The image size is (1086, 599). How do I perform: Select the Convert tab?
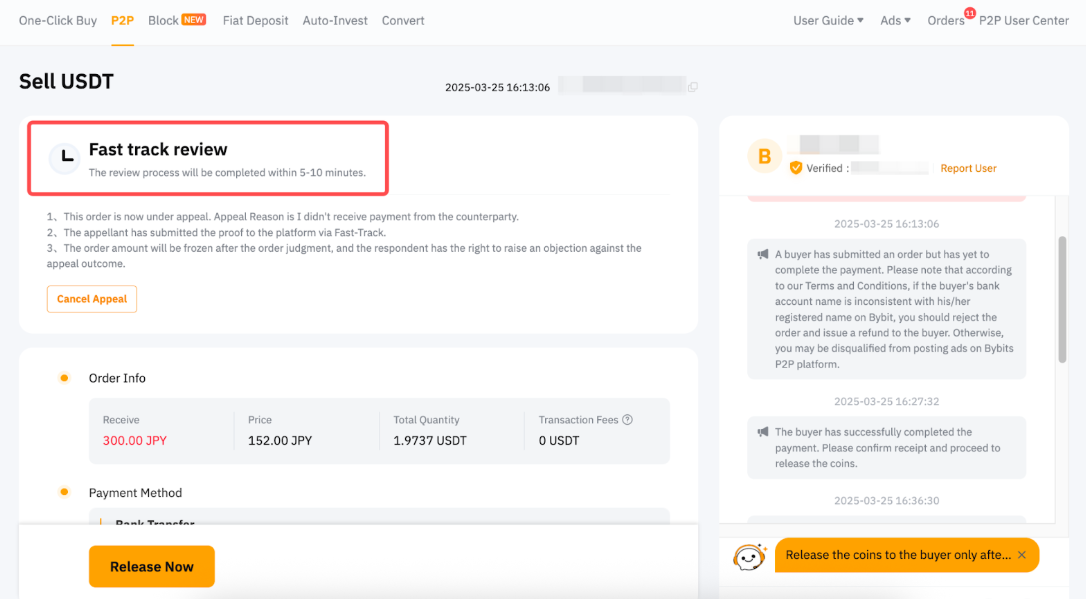tap(403, 20)
